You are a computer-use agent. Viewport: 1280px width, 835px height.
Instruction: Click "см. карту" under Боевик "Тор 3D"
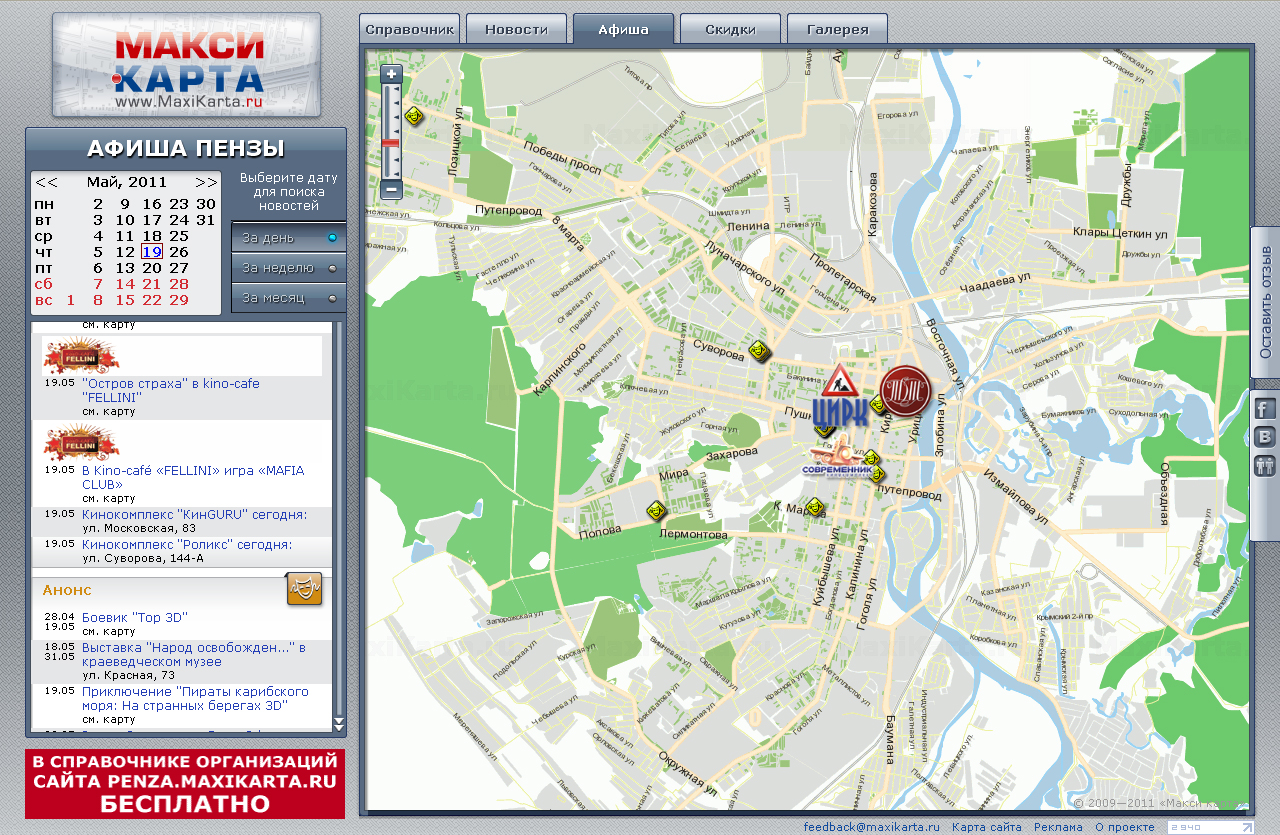point(108,631)
